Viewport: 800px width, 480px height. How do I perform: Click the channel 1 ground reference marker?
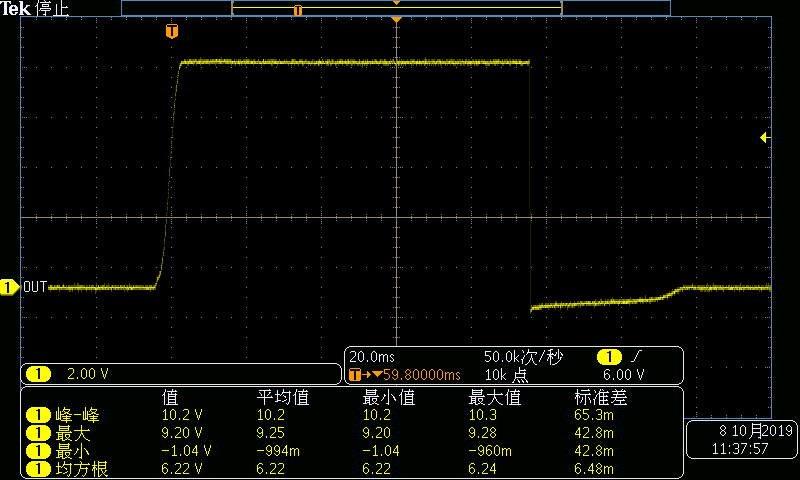tap(8, 287)
